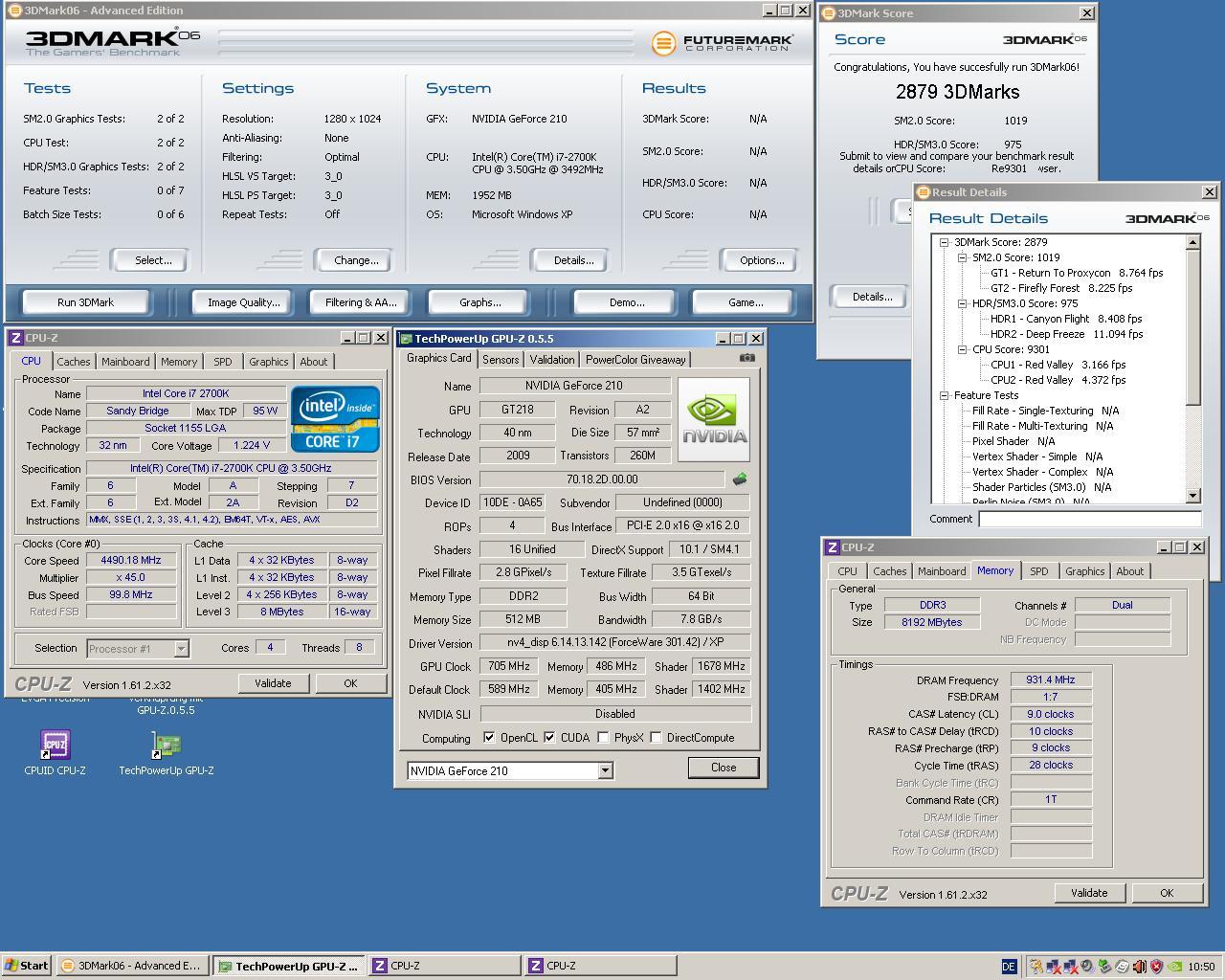Click Validate in CPU-Z processor window
1225x980 pixels.
click(x=273, y=683)
